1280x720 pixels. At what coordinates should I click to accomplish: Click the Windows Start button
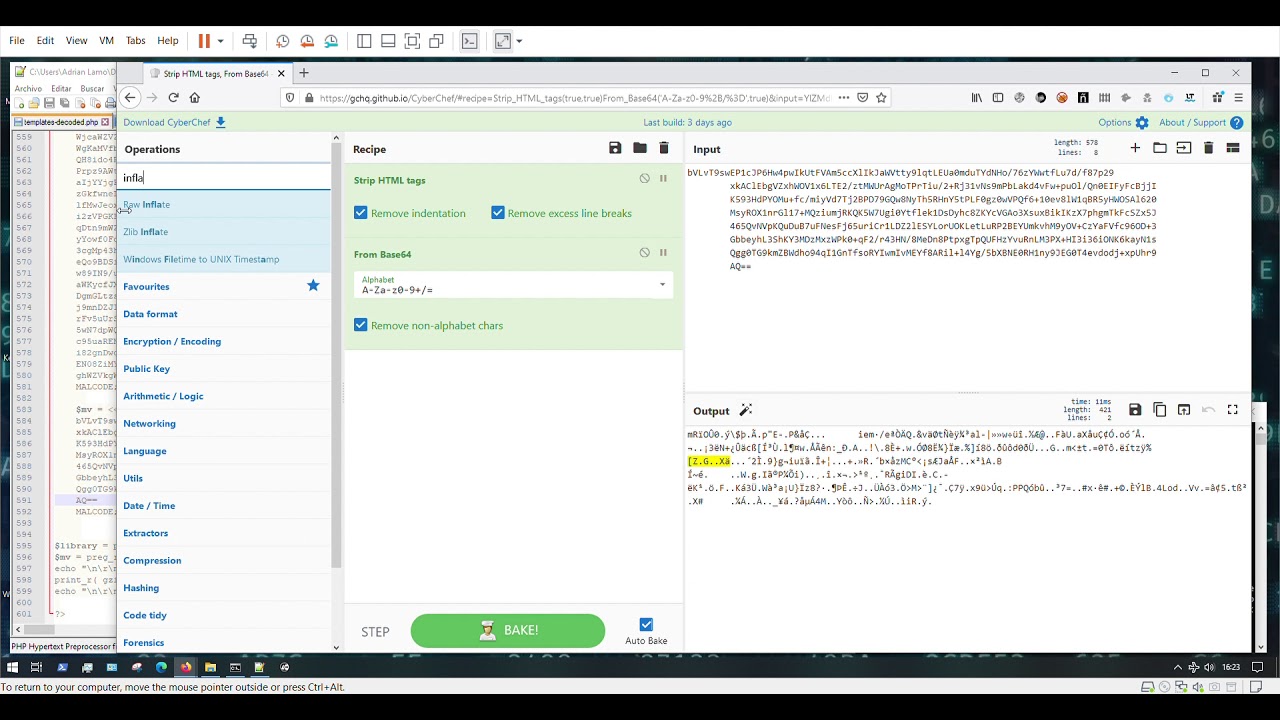[12, 667]
